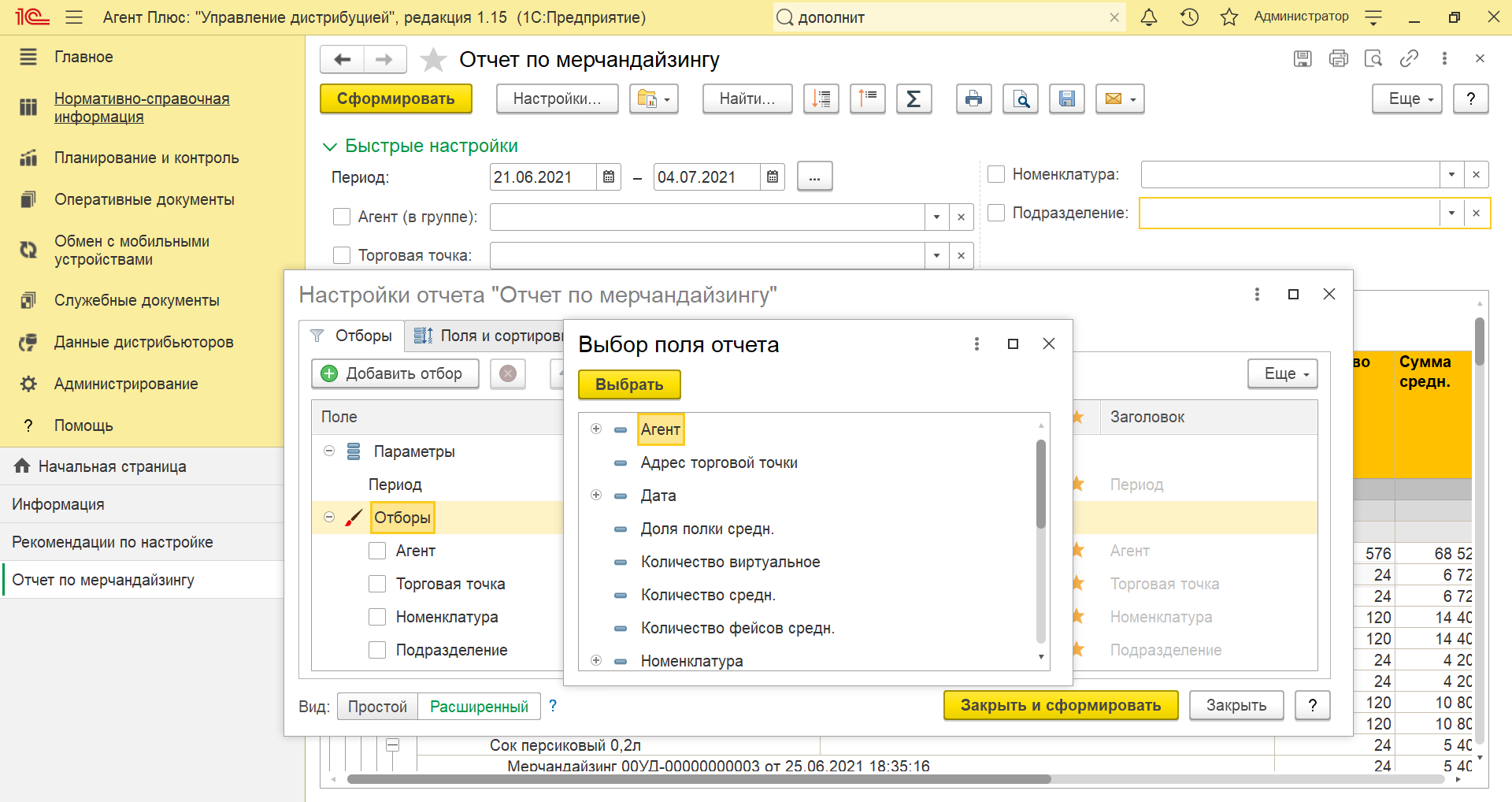Open calendar for end date 04.07.2021
The width and height of the screenshot is (1512, 802).
point(773,177)
